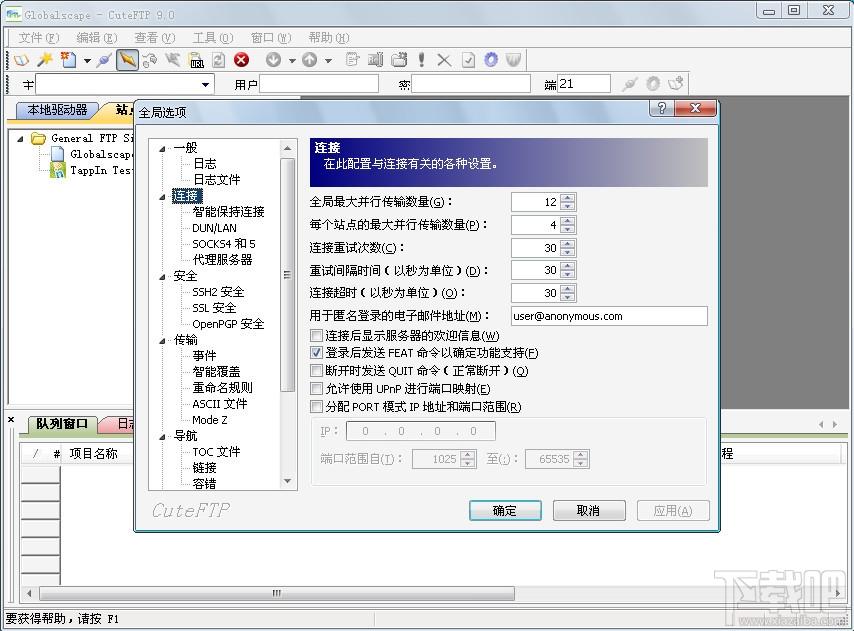Enable assign PORT mode IP range checkbox

coord(316,407)
